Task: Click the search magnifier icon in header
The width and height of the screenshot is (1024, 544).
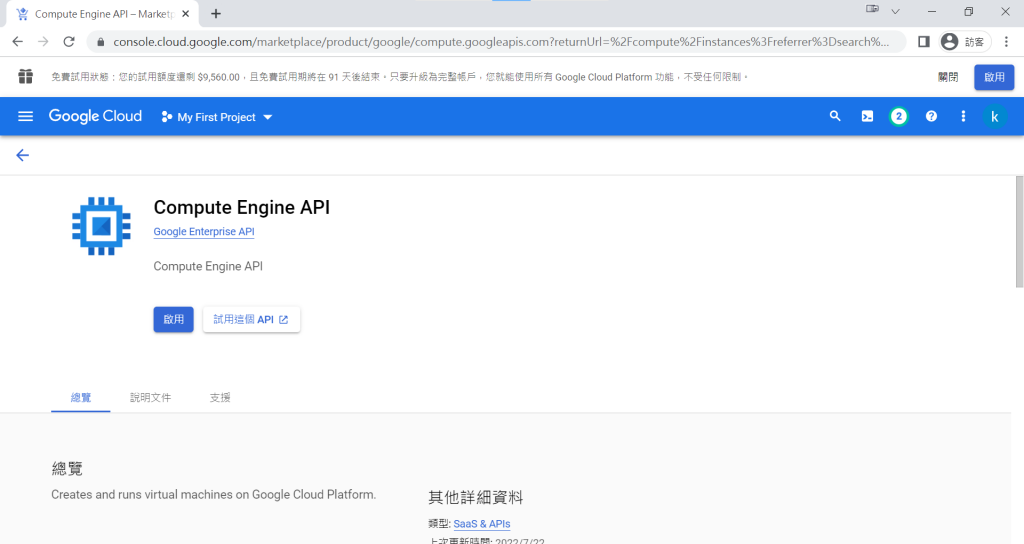Action: pos(835,116)
